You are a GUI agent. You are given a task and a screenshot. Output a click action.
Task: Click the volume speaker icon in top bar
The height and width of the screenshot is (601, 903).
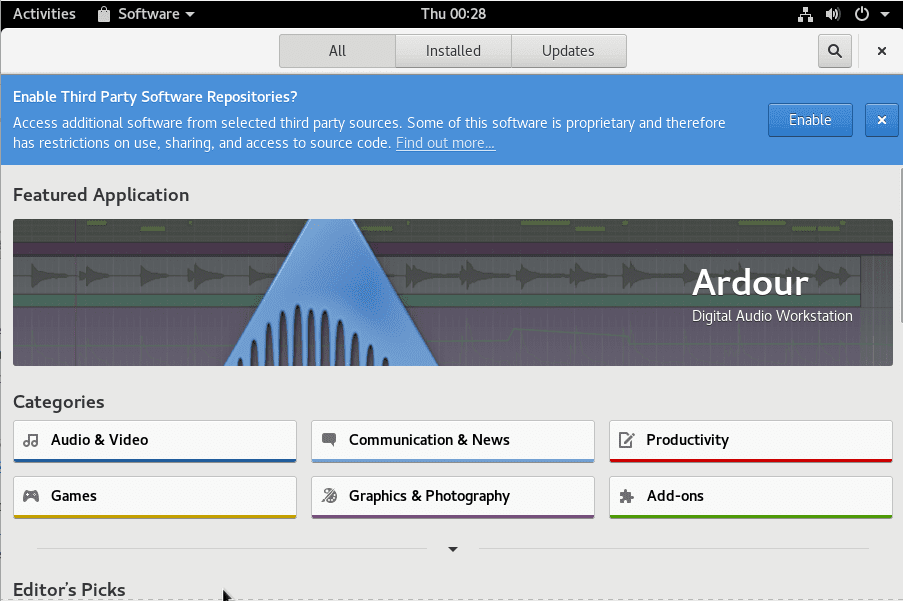(x=833, y=14)
